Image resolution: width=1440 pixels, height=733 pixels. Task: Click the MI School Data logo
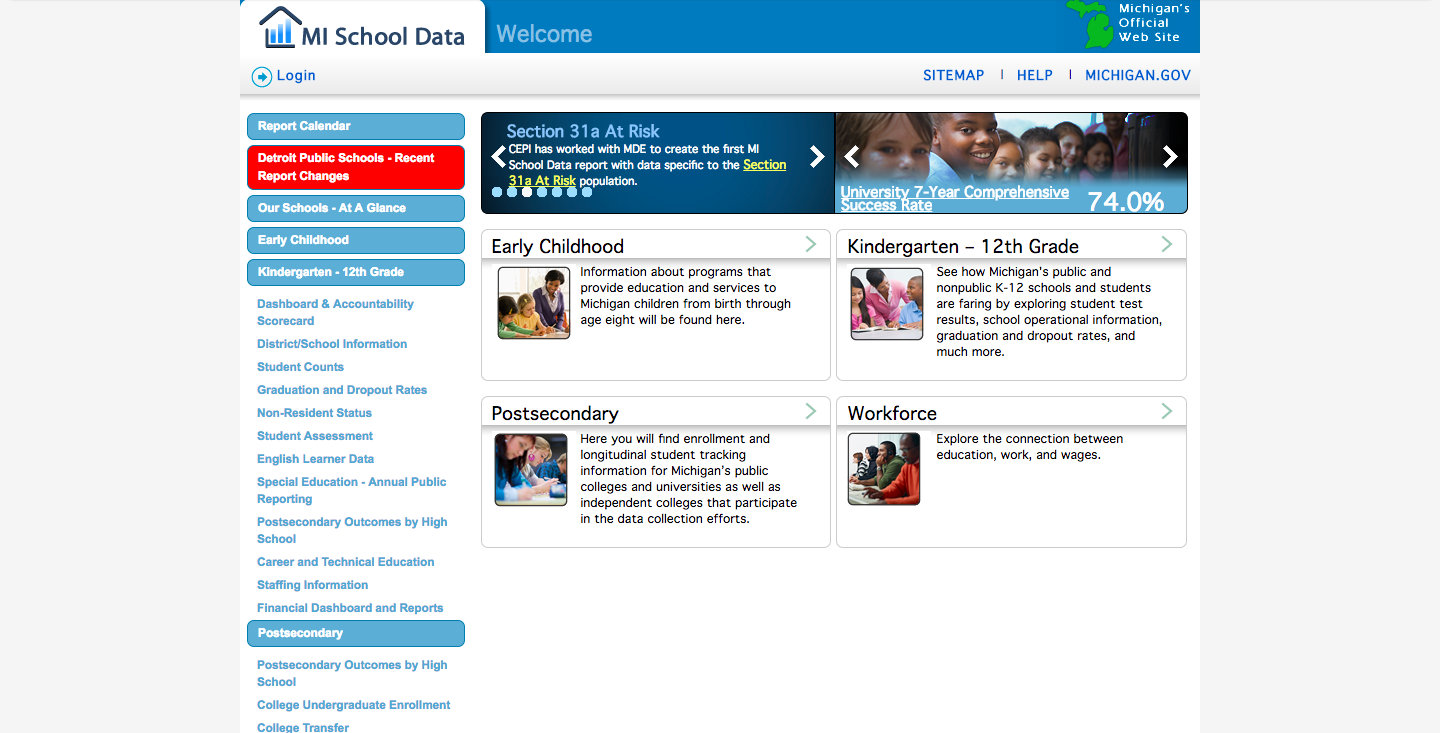pos(362,28)
